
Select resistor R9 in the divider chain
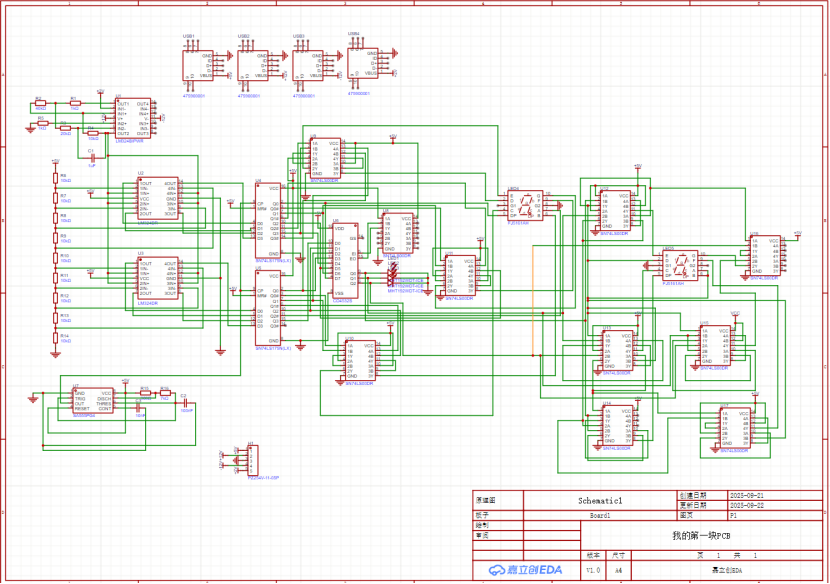55,238
